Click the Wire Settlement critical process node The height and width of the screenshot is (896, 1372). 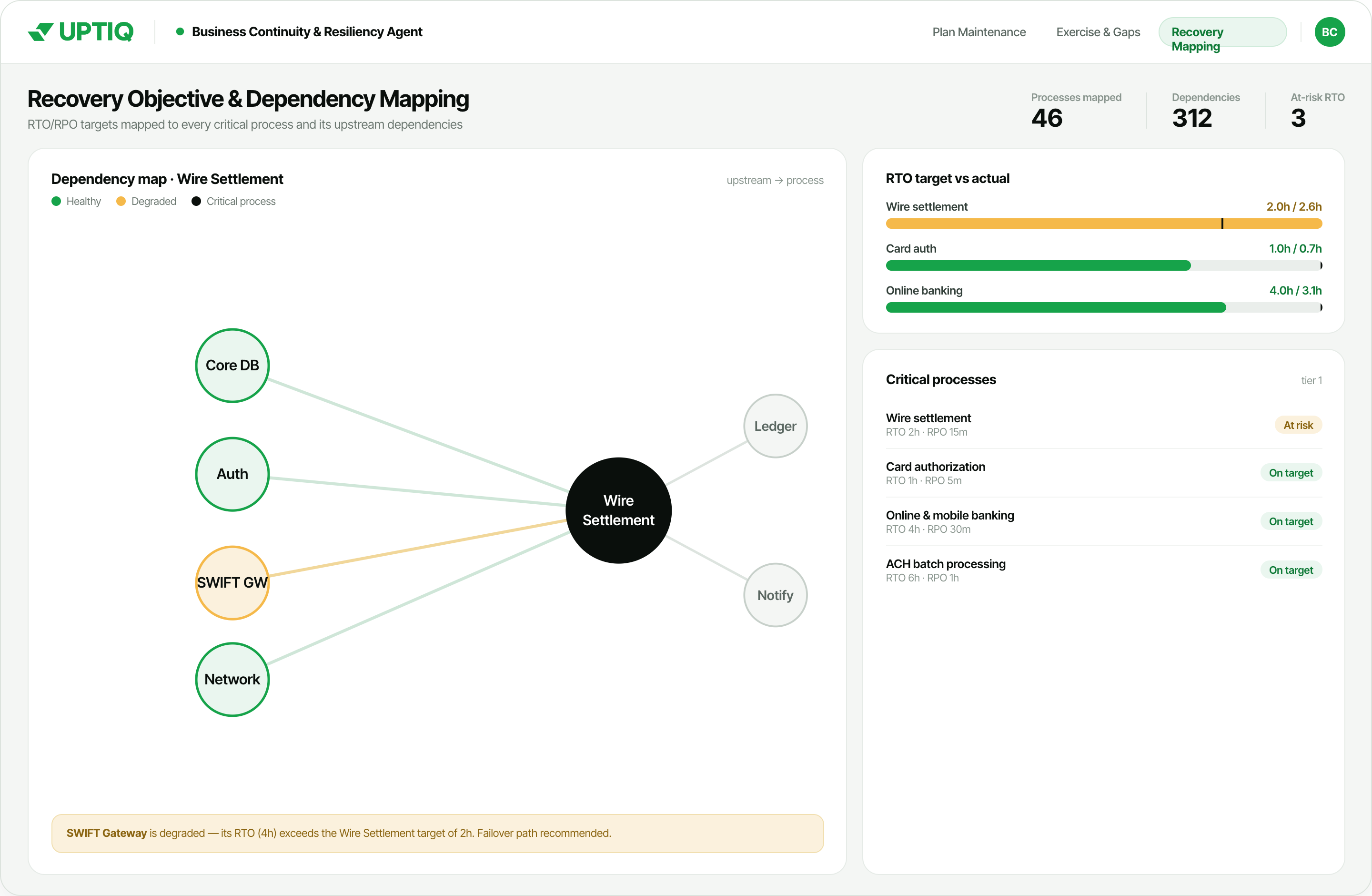pos(618,510)
